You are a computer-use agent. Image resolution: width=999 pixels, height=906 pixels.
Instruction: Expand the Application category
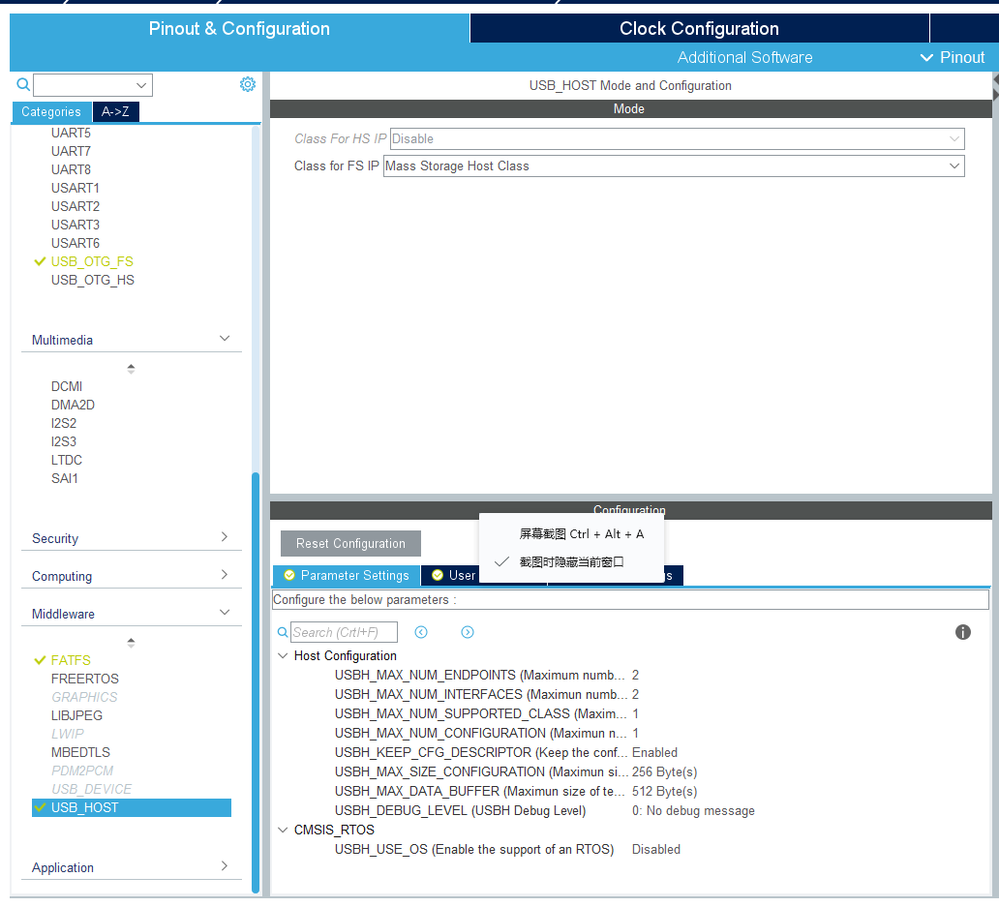224,866
